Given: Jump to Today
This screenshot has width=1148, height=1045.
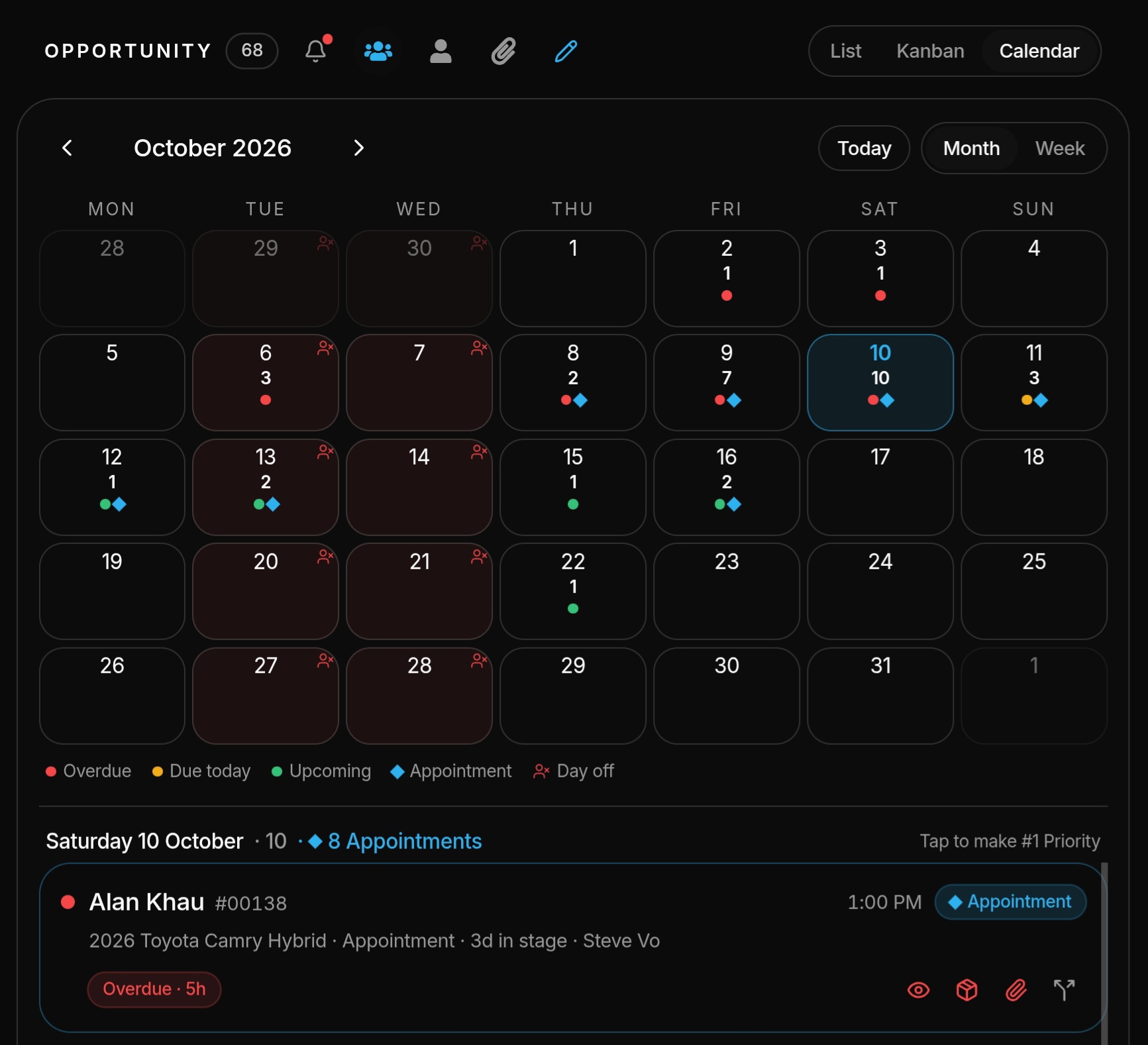Looking at the screenshot, I should click(864, 148).
